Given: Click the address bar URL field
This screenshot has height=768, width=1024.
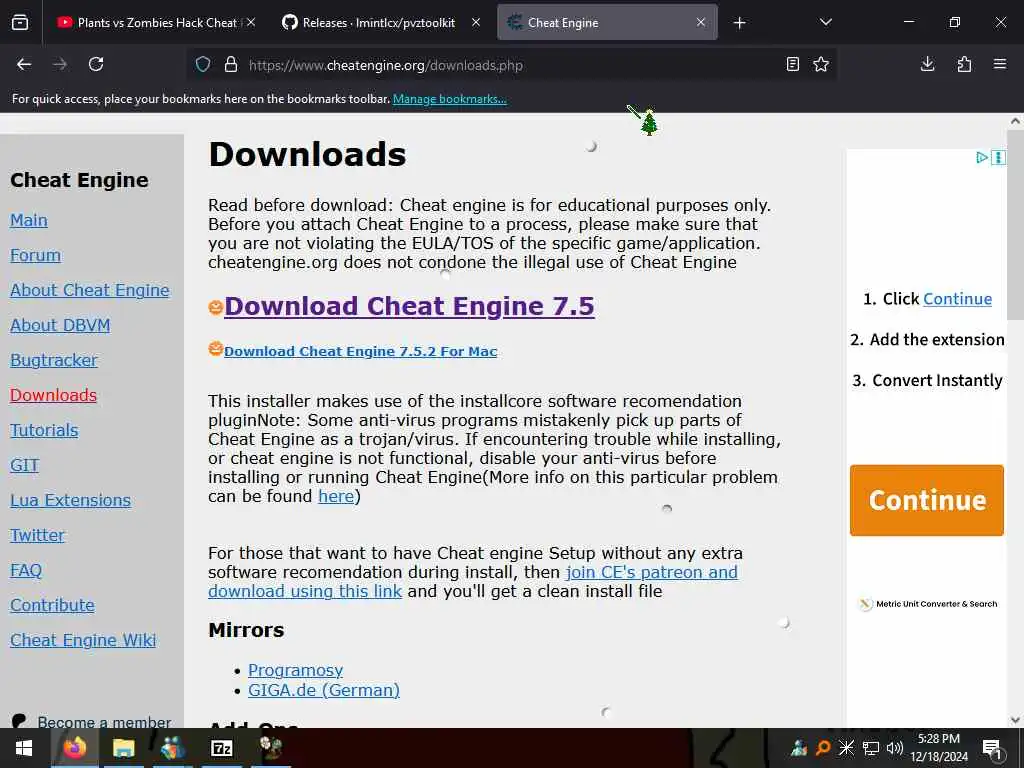Looking at the screenshot, I should (509, 65).
